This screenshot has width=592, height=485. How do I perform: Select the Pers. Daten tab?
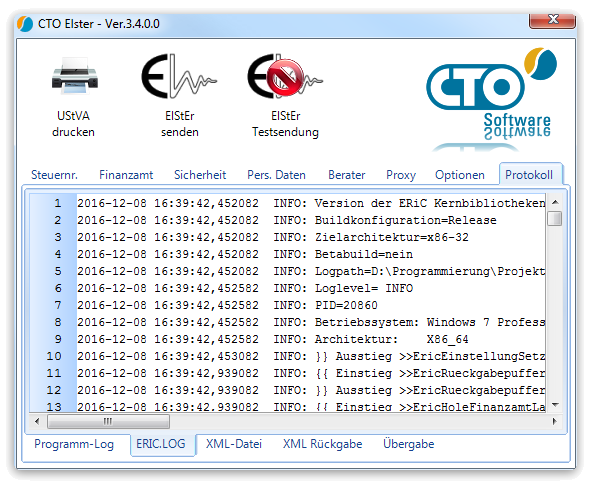pos(276,175)
